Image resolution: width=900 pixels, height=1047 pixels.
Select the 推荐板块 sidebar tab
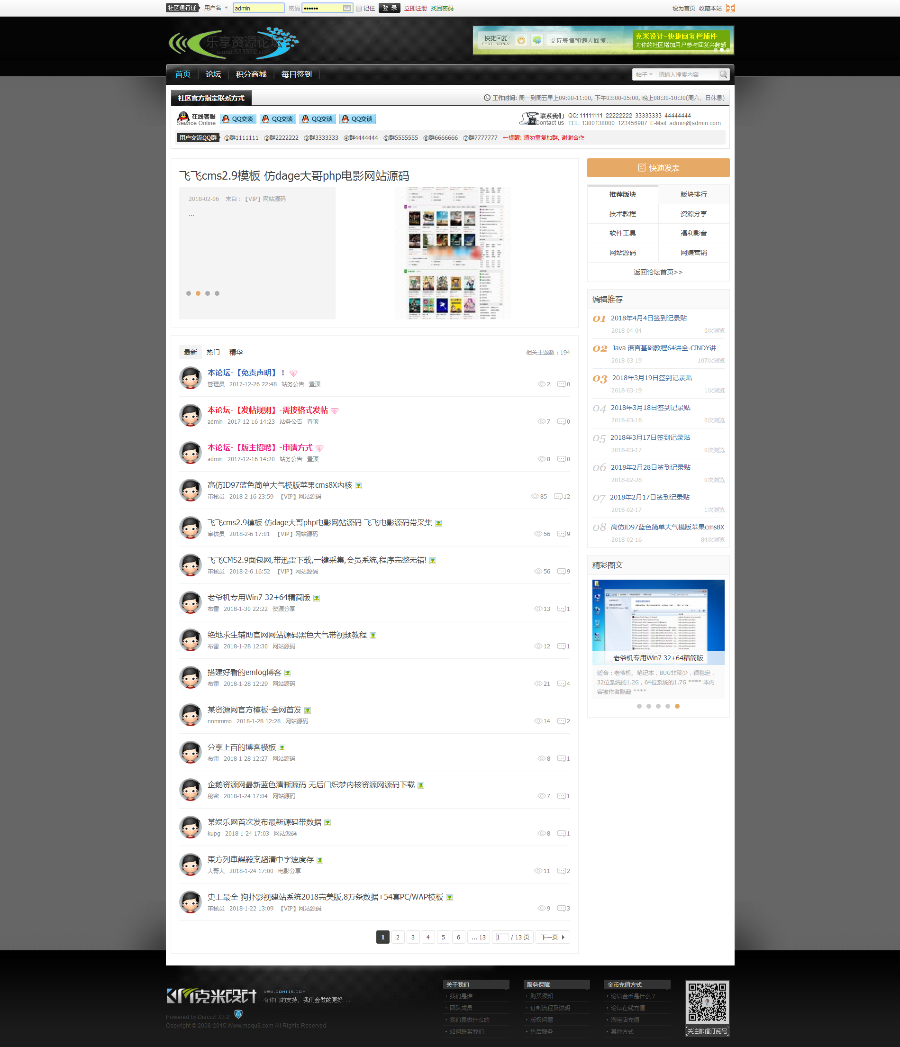click(623, 194)
